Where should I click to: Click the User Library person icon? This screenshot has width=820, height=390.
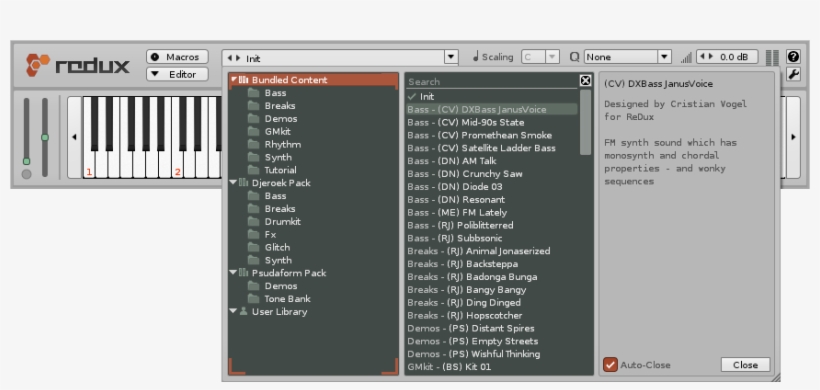pyautogui.click(x=243, y=311)
